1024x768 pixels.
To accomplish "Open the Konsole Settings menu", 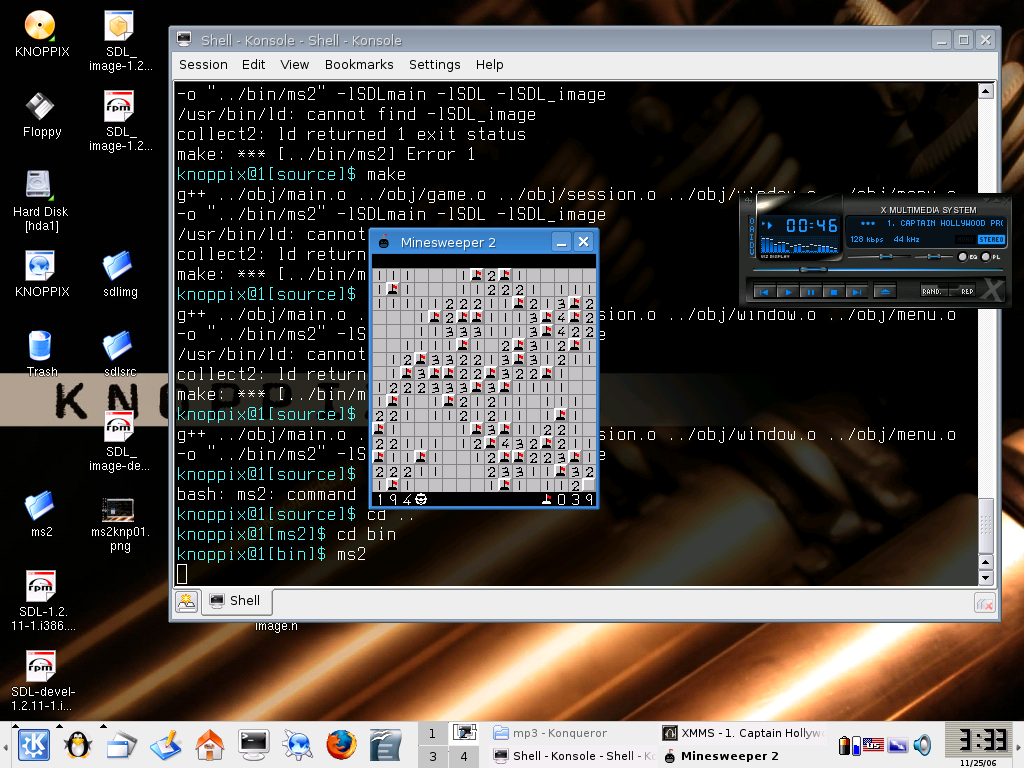I will pyautogui.click(x=434, y=64).
